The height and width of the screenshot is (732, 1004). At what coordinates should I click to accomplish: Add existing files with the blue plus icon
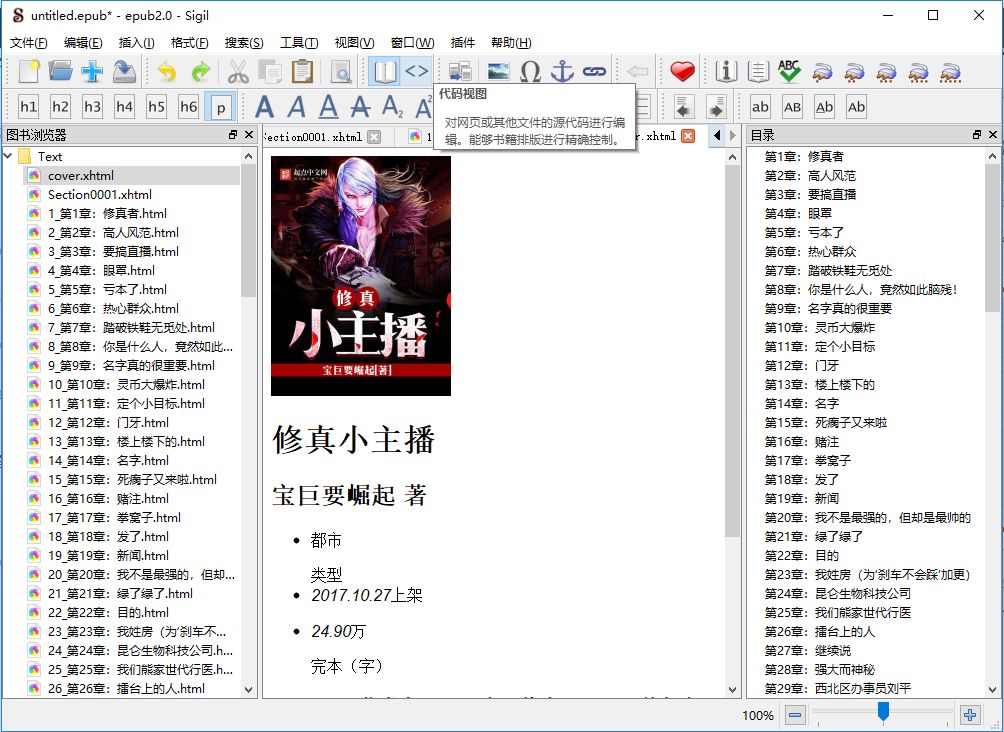tap(92, 72)
